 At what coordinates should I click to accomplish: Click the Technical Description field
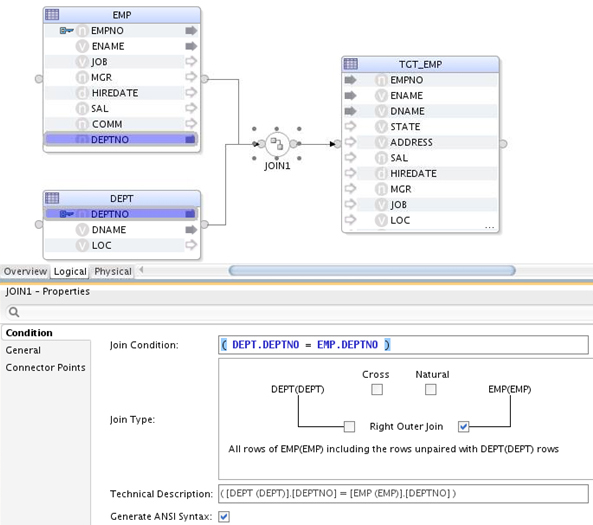click(403, 493)
